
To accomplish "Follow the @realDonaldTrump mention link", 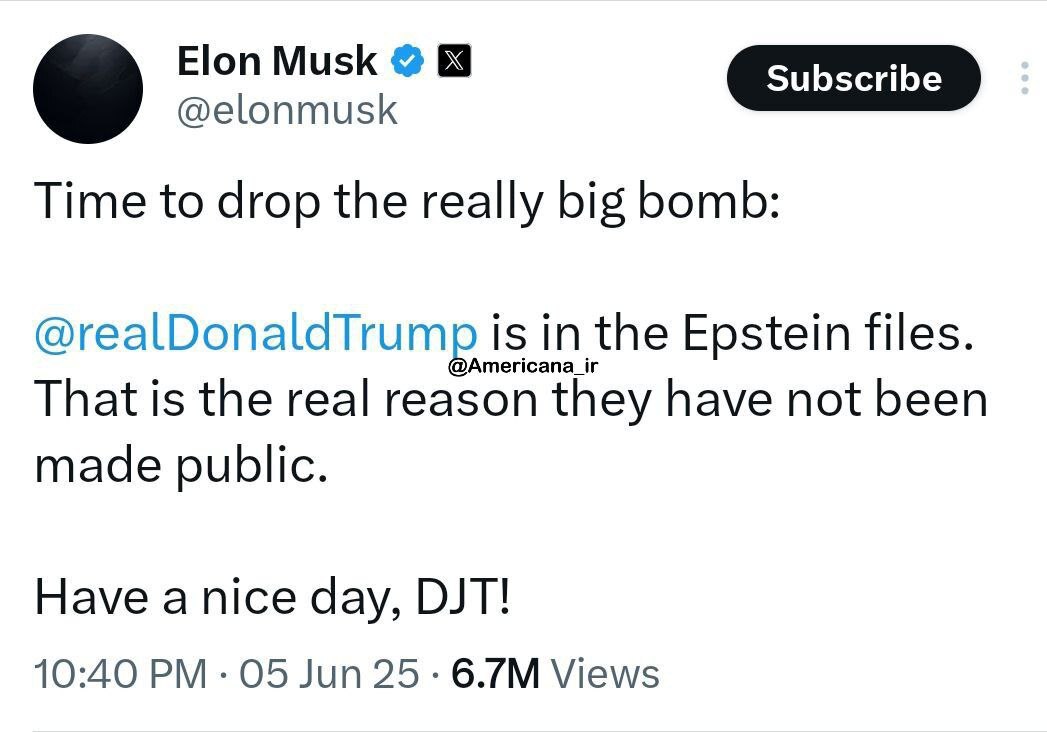I will point(256,334).
